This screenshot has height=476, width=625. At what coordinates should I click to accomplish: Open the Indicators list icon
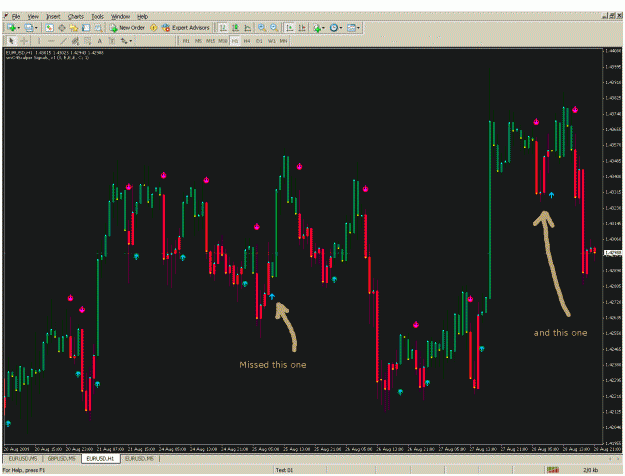[x=317, y=28]
